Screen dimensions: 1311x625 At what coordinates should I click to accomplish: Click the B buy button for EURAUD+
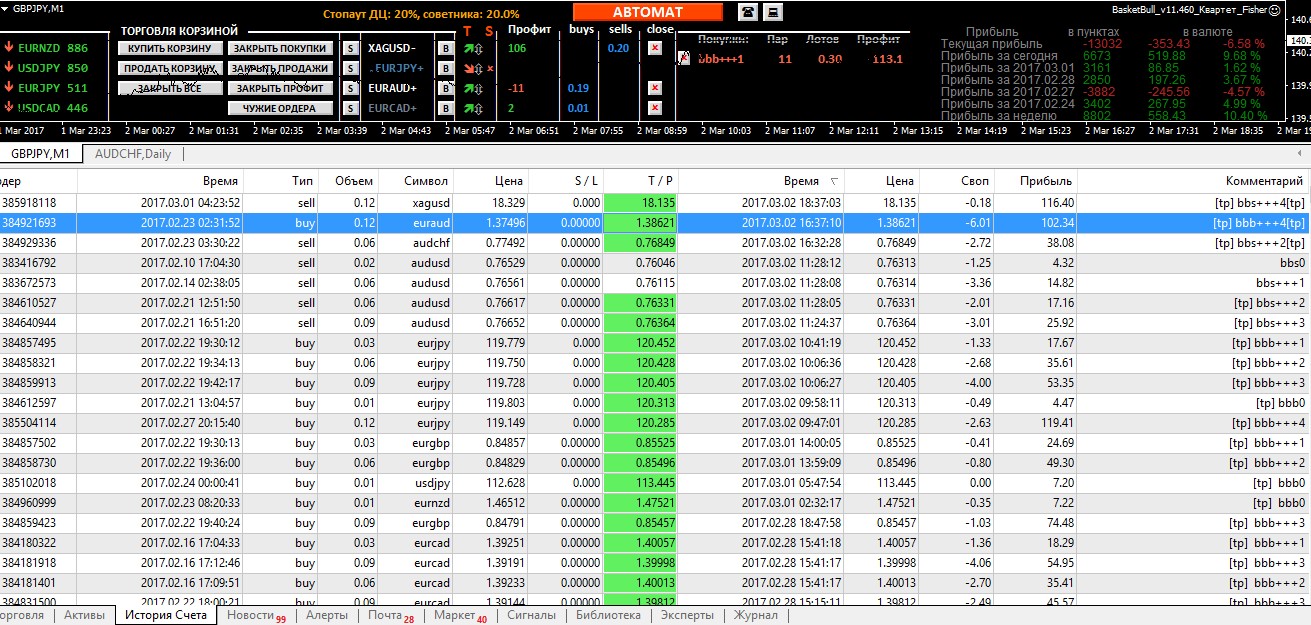click(x=446, y=88)
